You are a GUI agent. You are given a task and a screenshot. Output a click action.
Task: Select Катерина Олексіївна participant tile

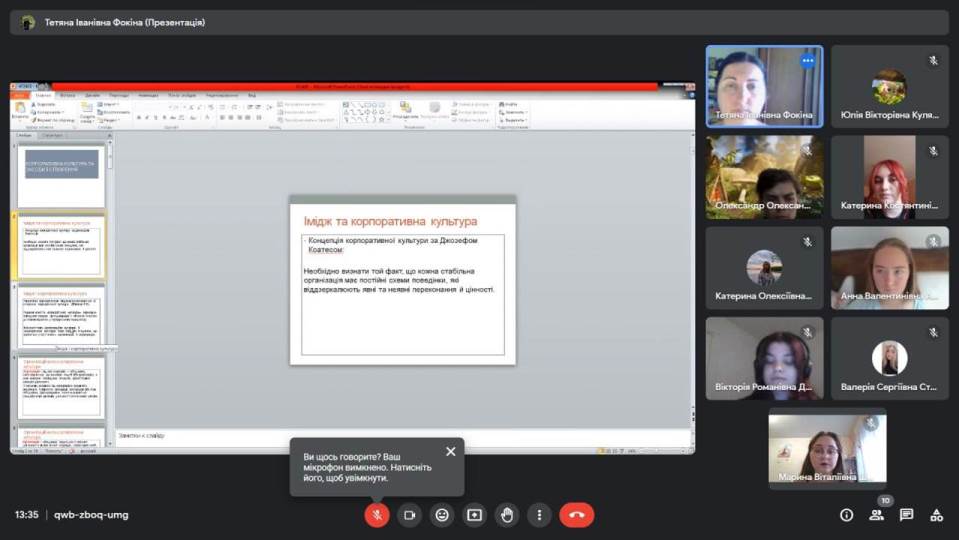tap(764, 268)
